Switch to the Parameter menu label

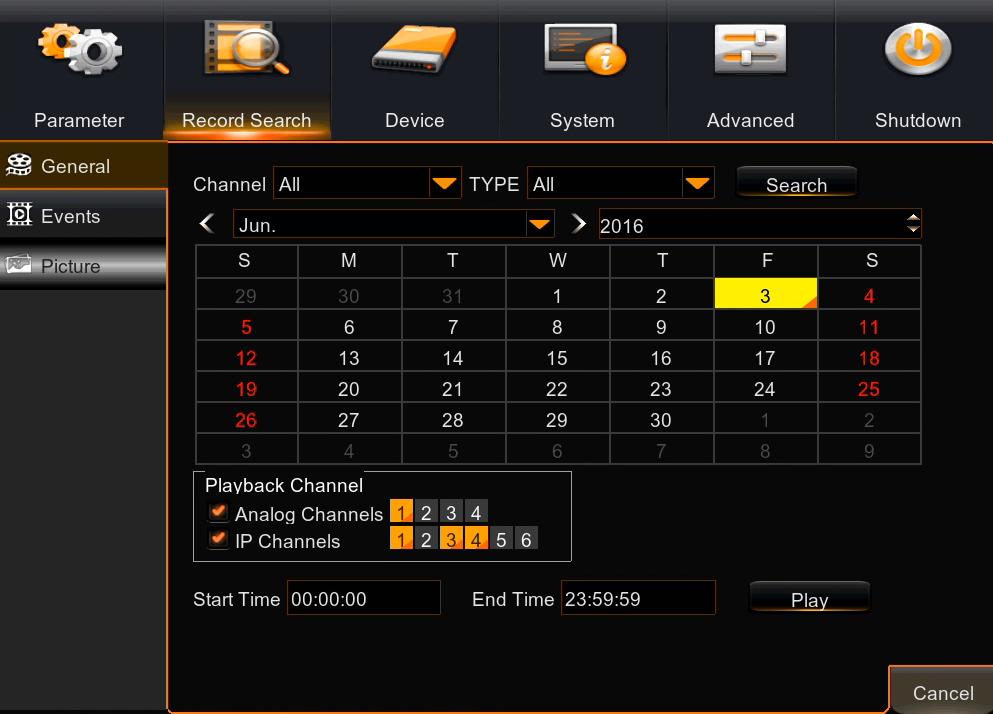coord(79,120)
